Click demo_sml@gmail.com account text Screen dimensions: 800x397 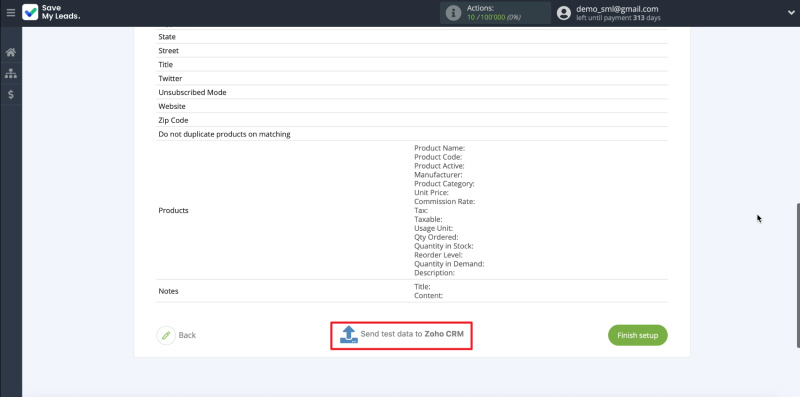(617, 9)
